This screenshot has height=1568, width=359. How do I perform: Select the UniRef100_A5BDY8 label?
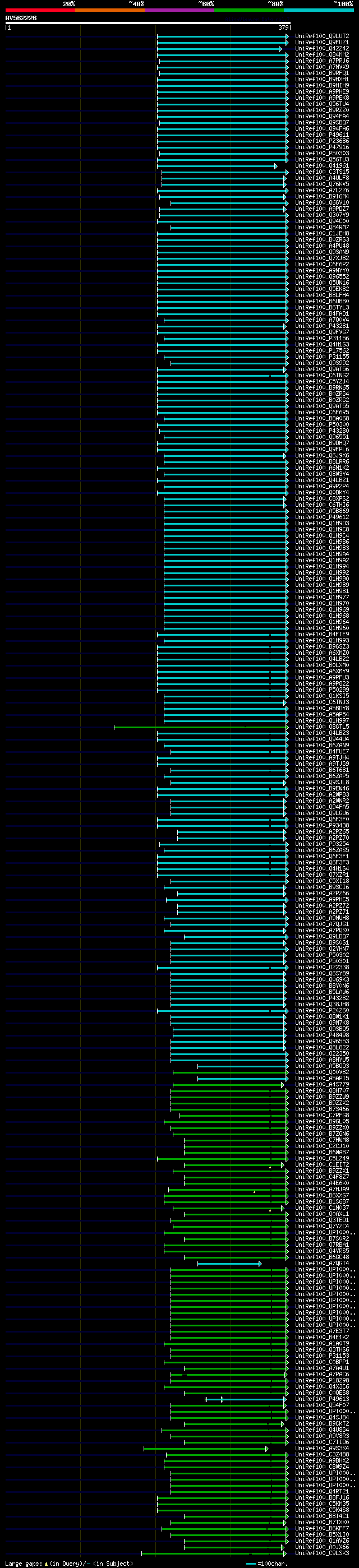323,709
